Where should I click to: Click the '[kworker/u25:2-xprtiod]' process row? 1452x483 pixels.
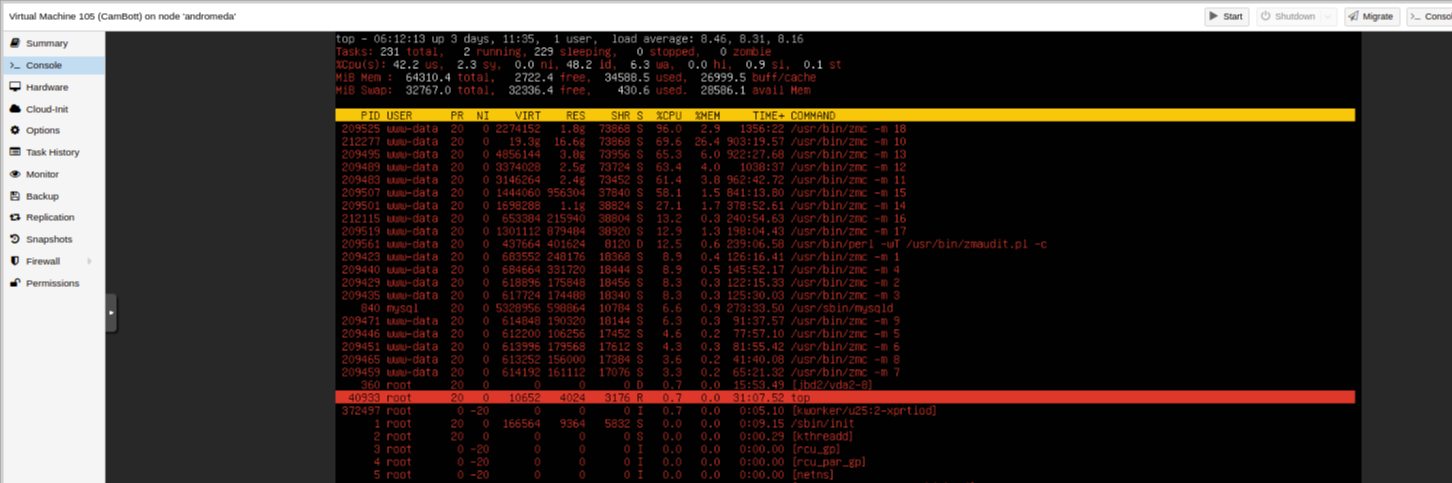tap(845, 410)
